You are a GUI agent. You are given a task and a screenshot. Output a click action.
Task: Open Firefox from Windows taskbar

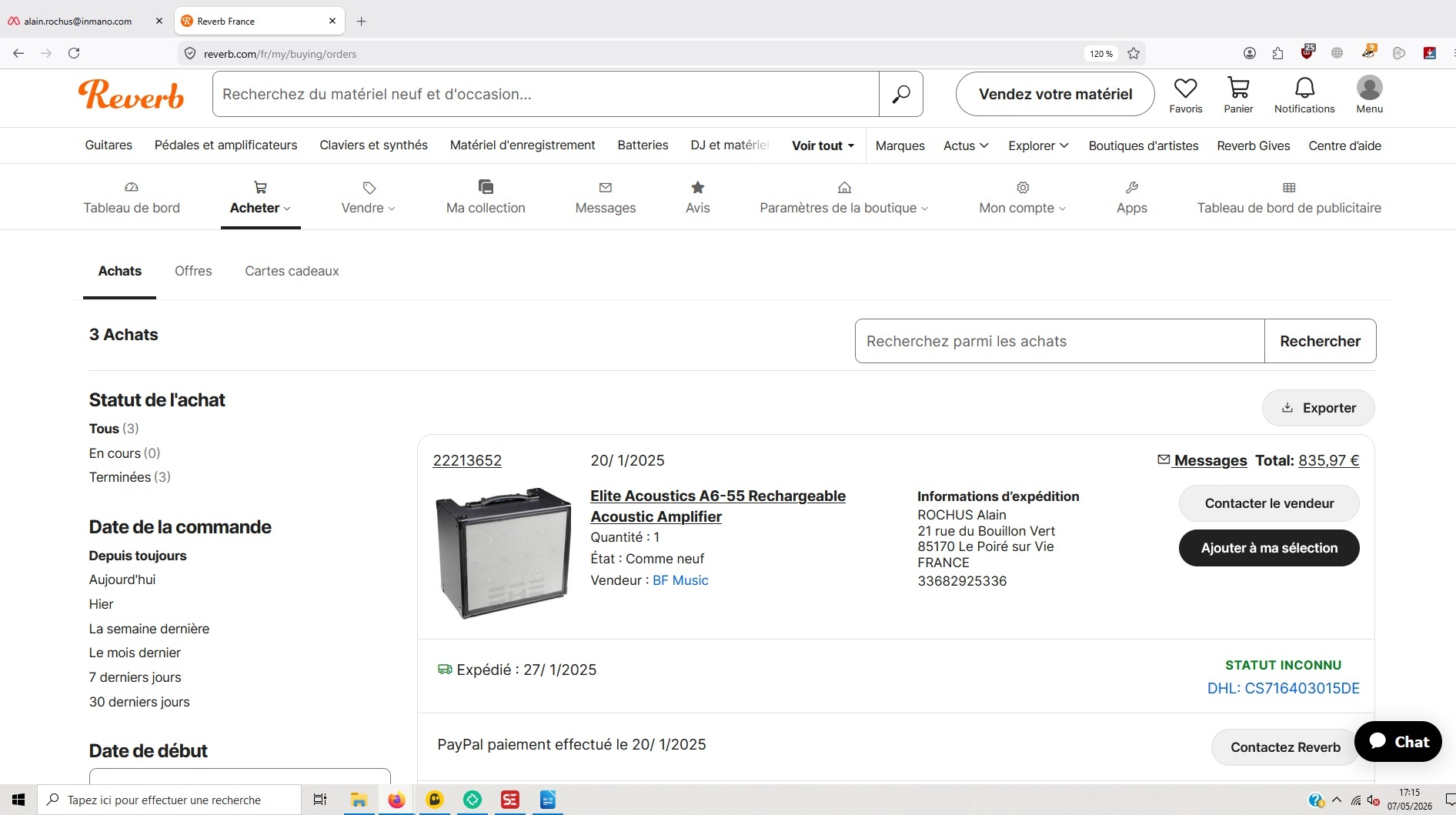tap(396, 800)
